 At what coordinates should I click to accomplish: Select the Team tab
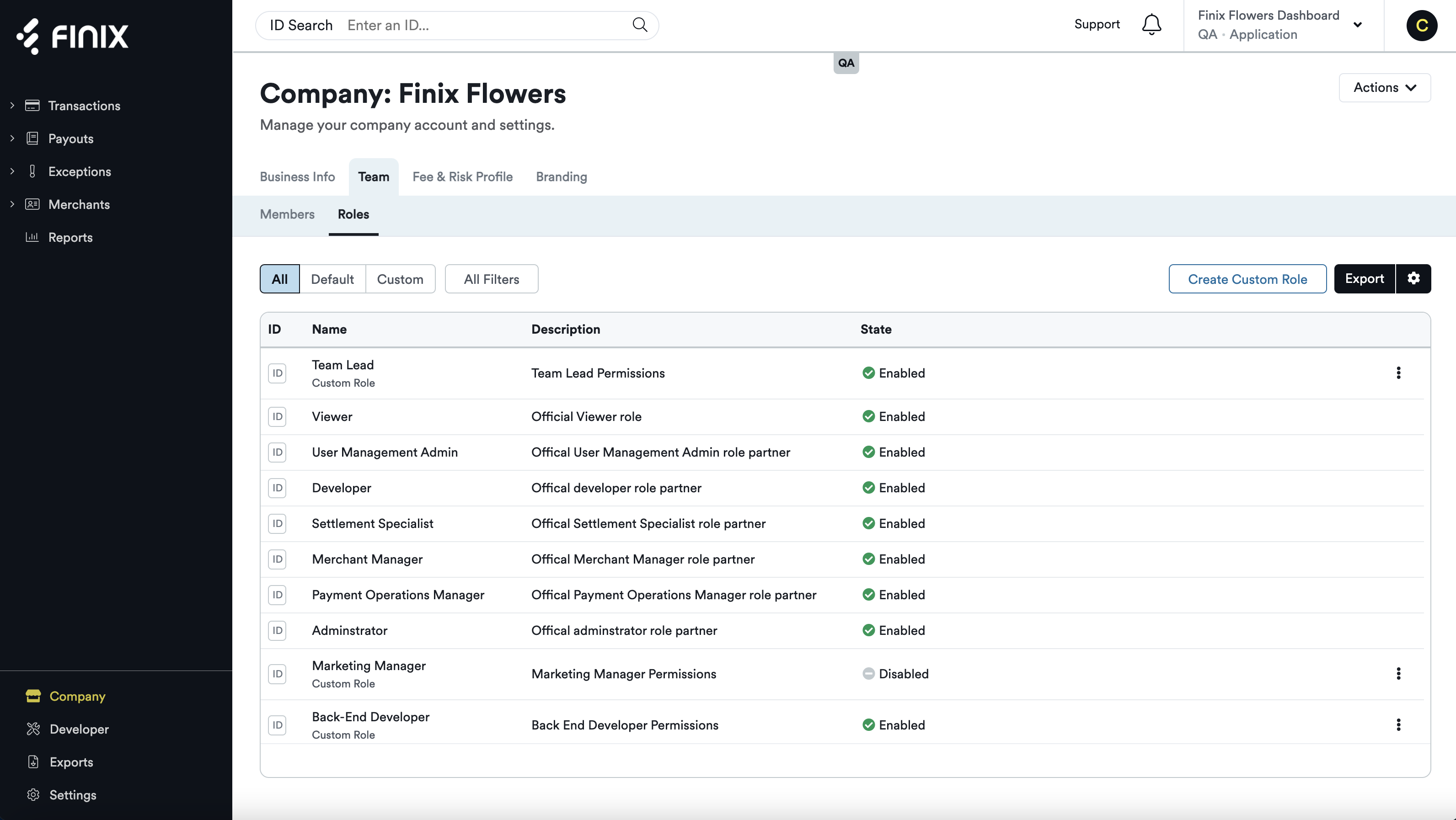click(x=374, y=177)
